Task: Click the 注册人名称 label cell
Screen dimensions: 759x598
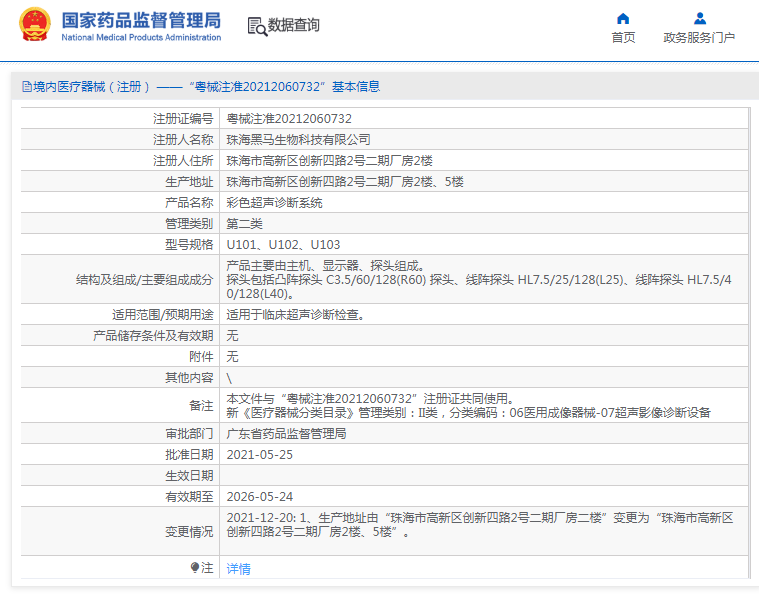Action: coord(183,139)
